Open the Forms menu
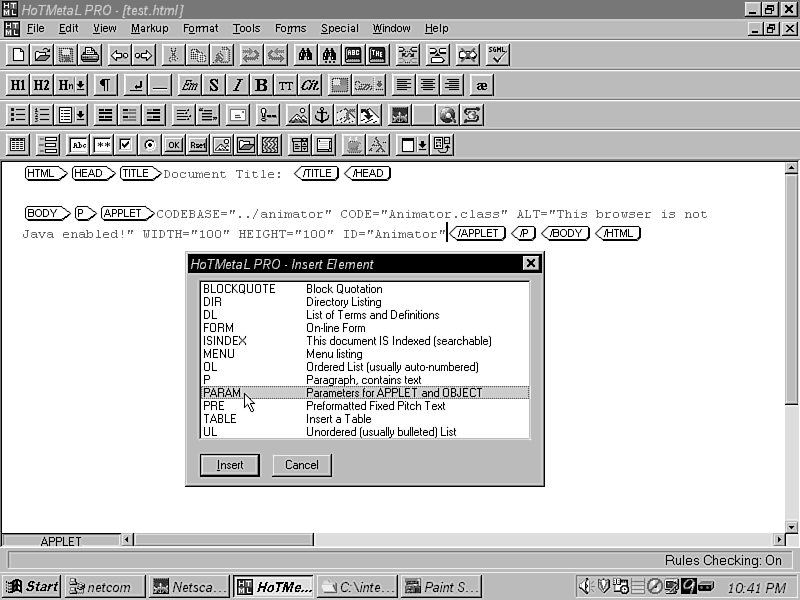This screenshot has height=600, width=800. [290, 29]
